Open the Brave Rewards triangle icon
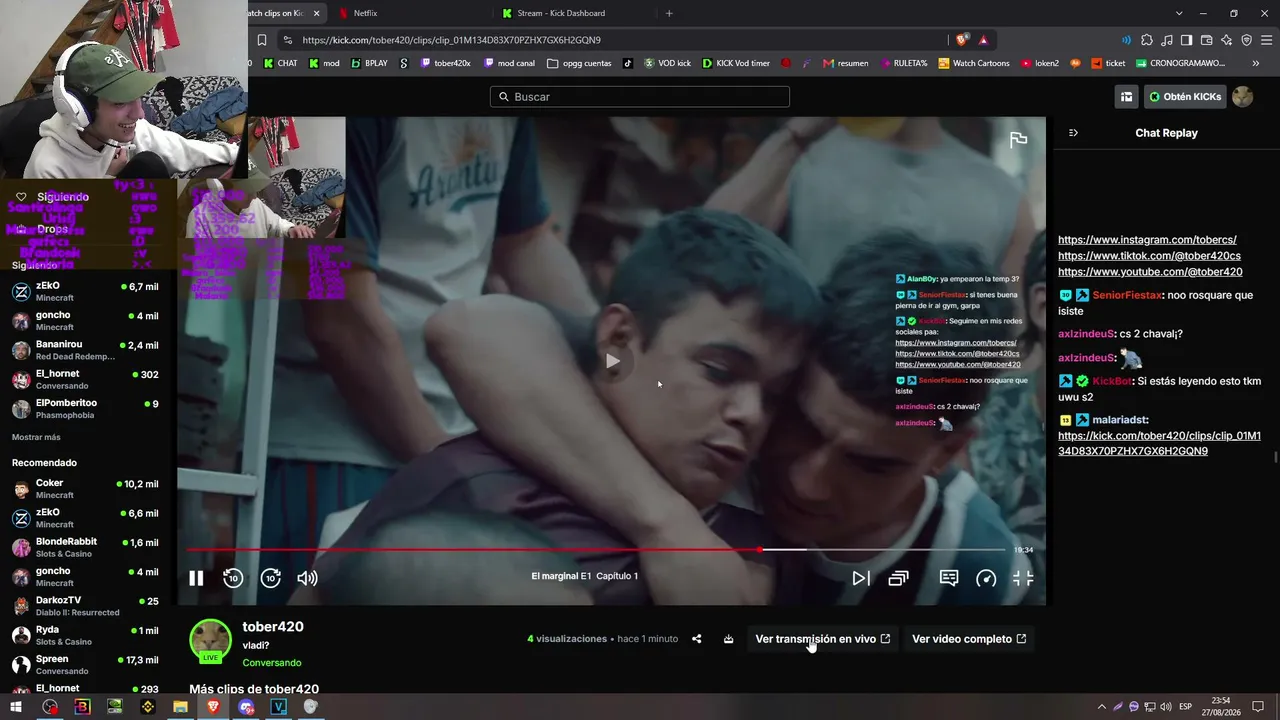 coord(984,40)
